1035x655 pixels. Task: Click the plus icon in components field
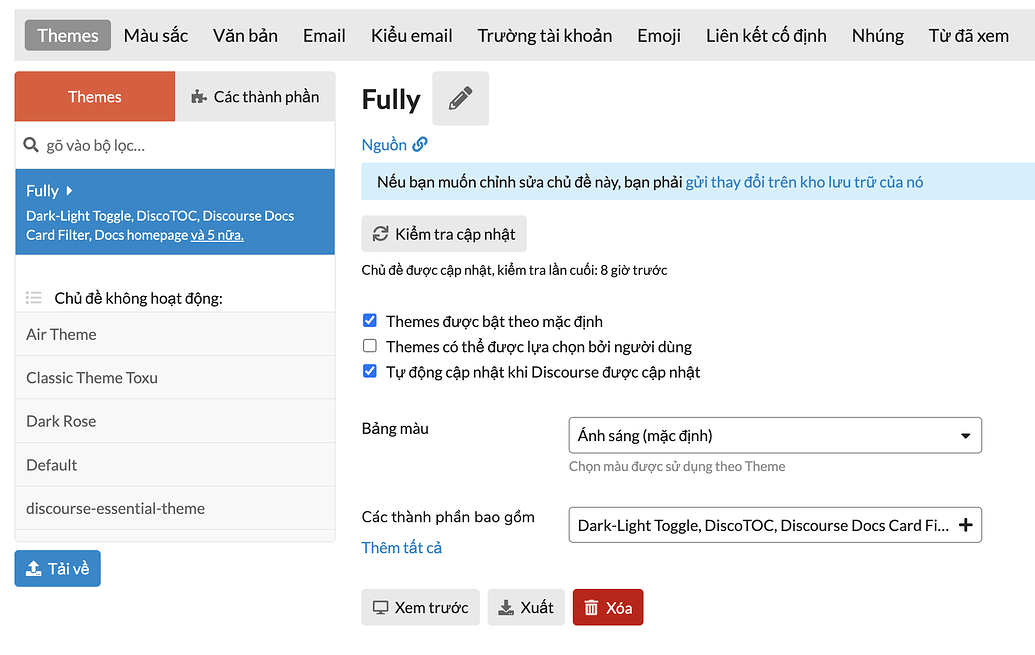click(965, 525)
